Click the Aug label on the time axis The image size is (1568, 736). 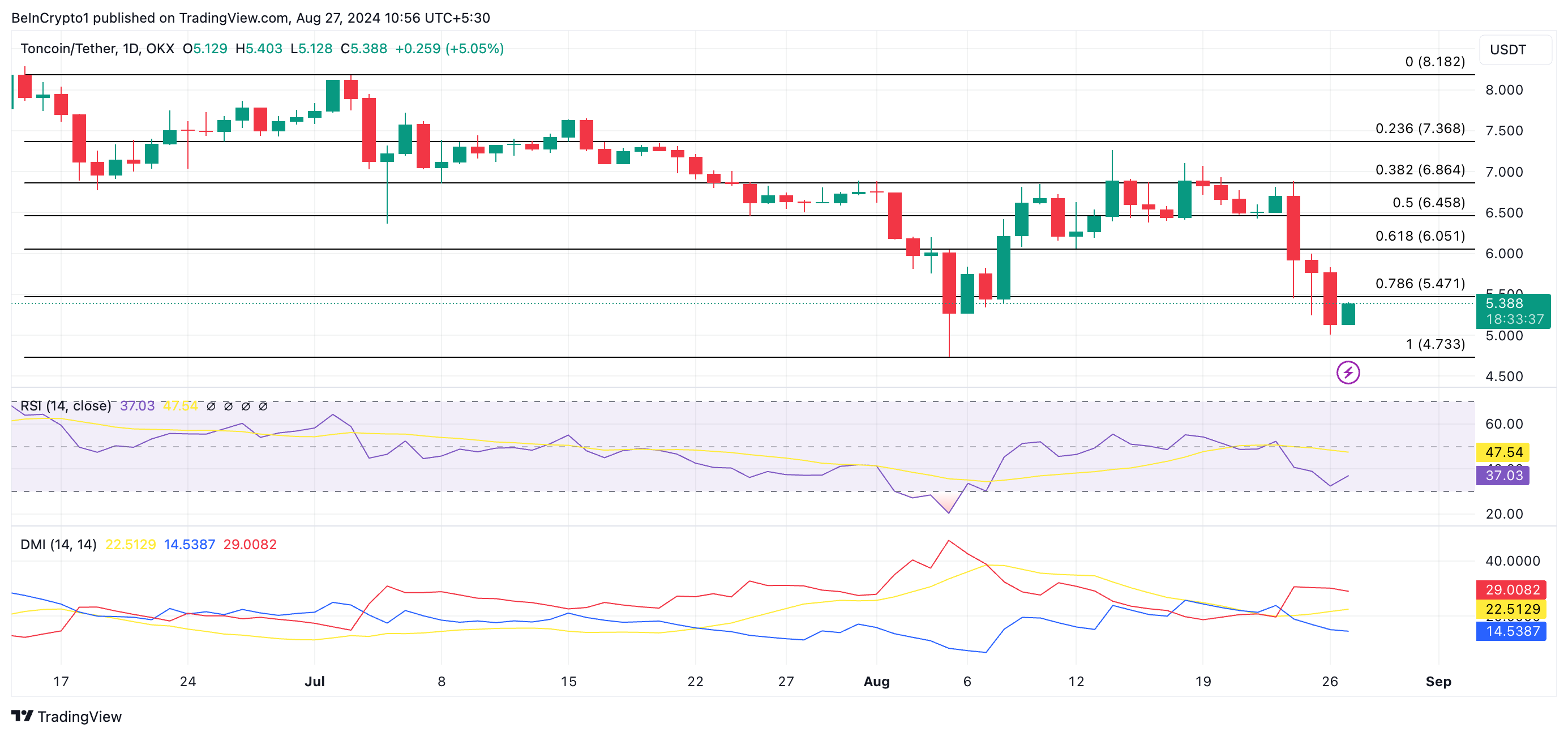click(x=876, y=681)
